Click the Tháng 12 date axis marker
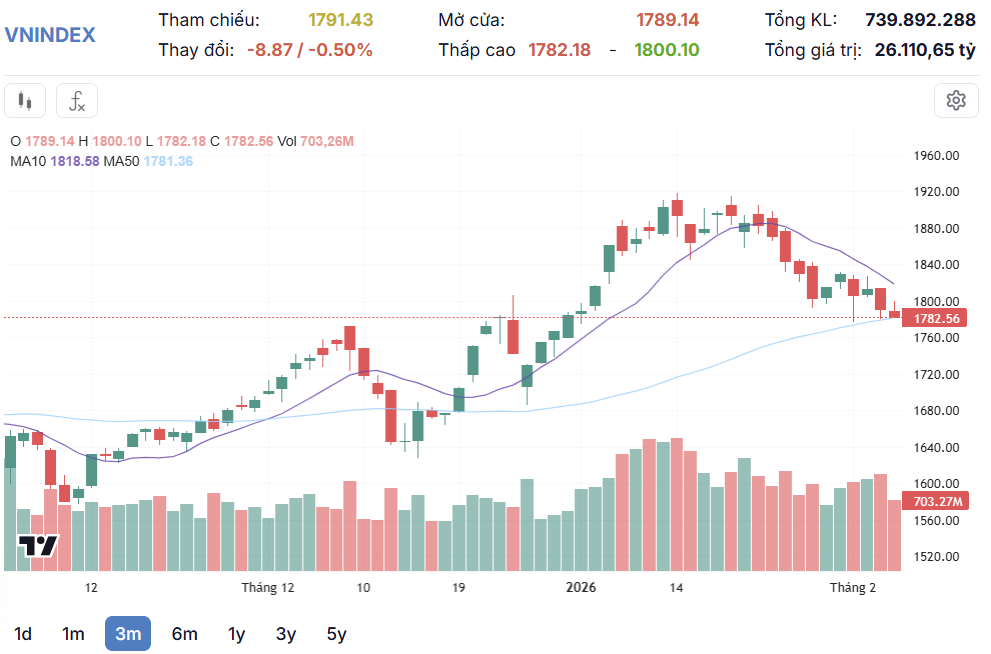Screen dimensions: 991x654 [x=268, y=588]
